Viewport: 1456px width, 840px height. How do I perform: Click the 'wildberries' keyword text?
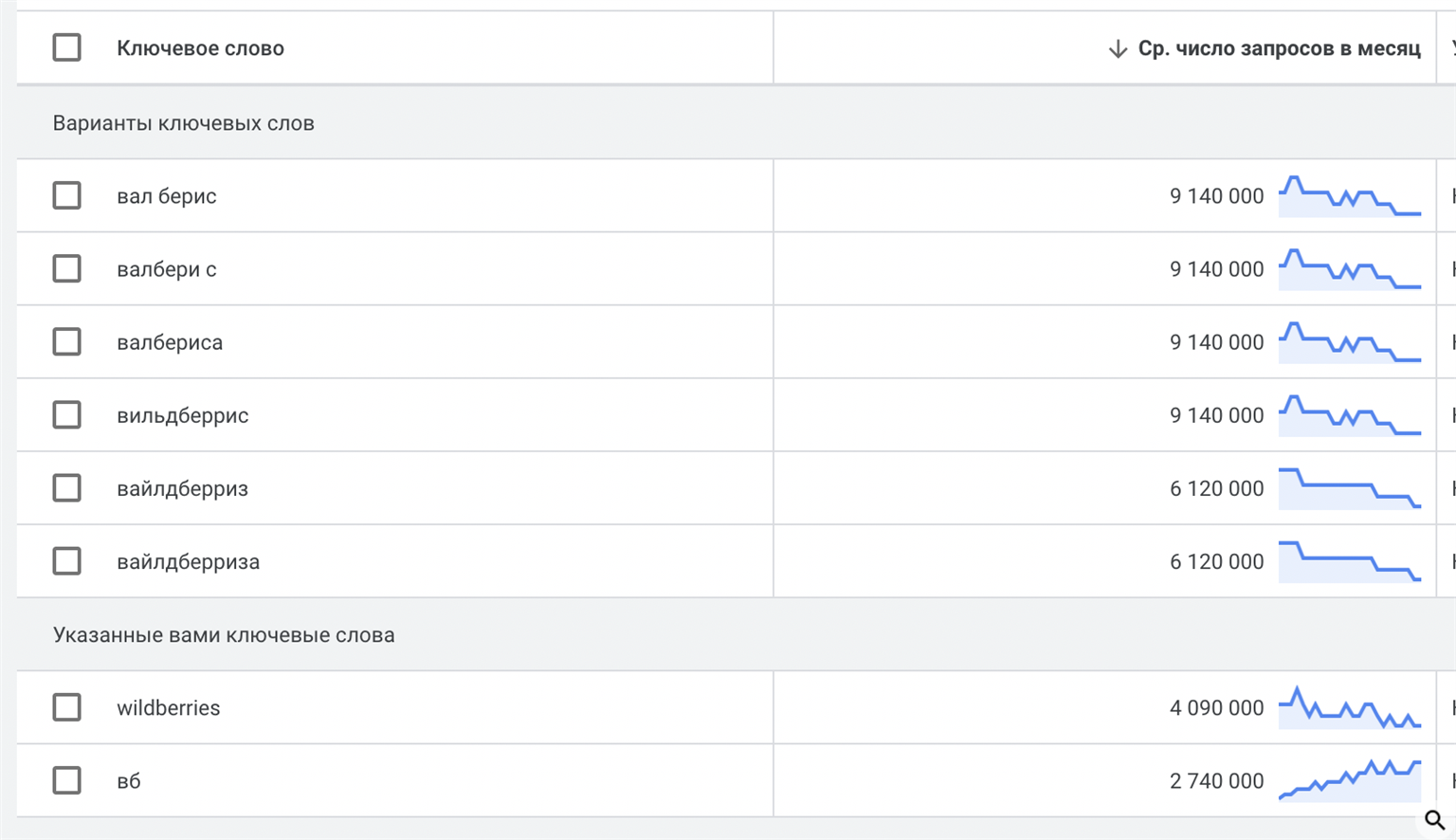pyautogui.click(x=169, y=708)
